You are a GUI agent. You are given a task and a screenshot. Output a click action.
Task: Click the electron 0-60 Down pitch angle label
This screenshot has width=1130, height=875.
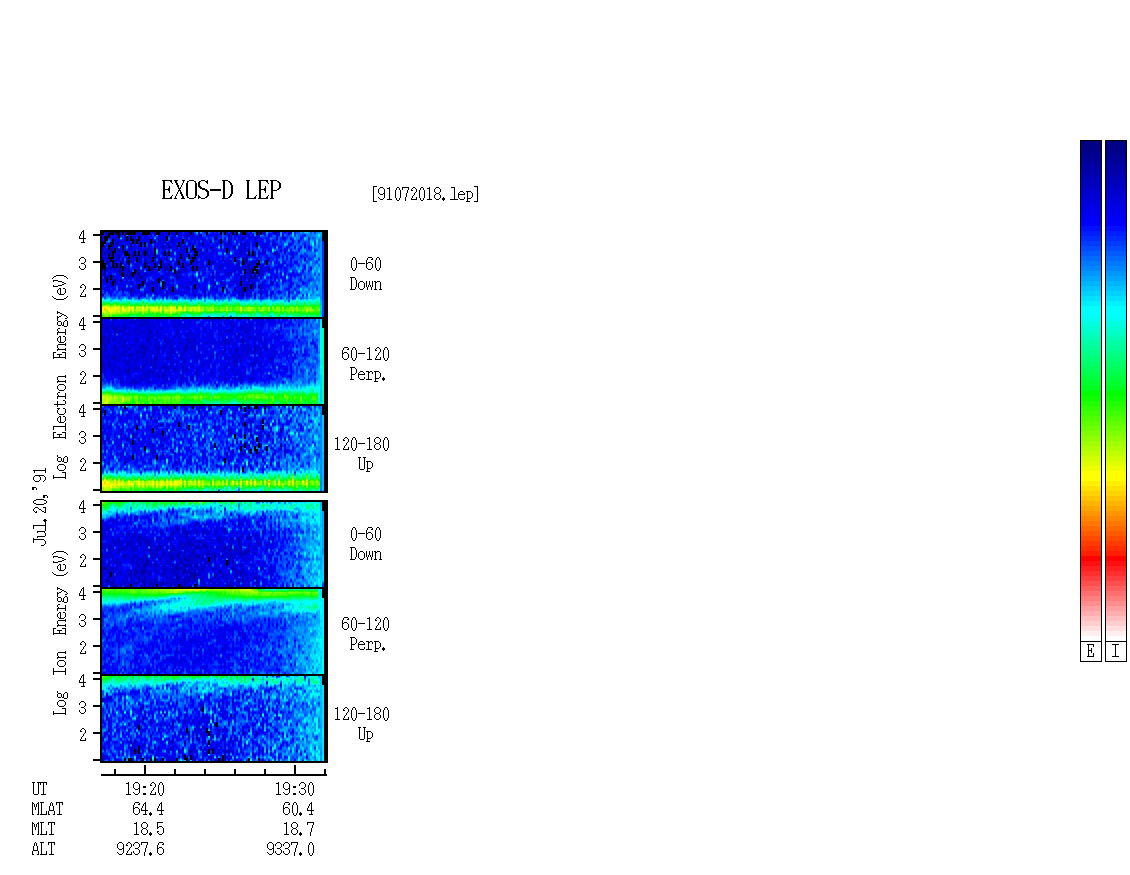(x=365, y=274)
